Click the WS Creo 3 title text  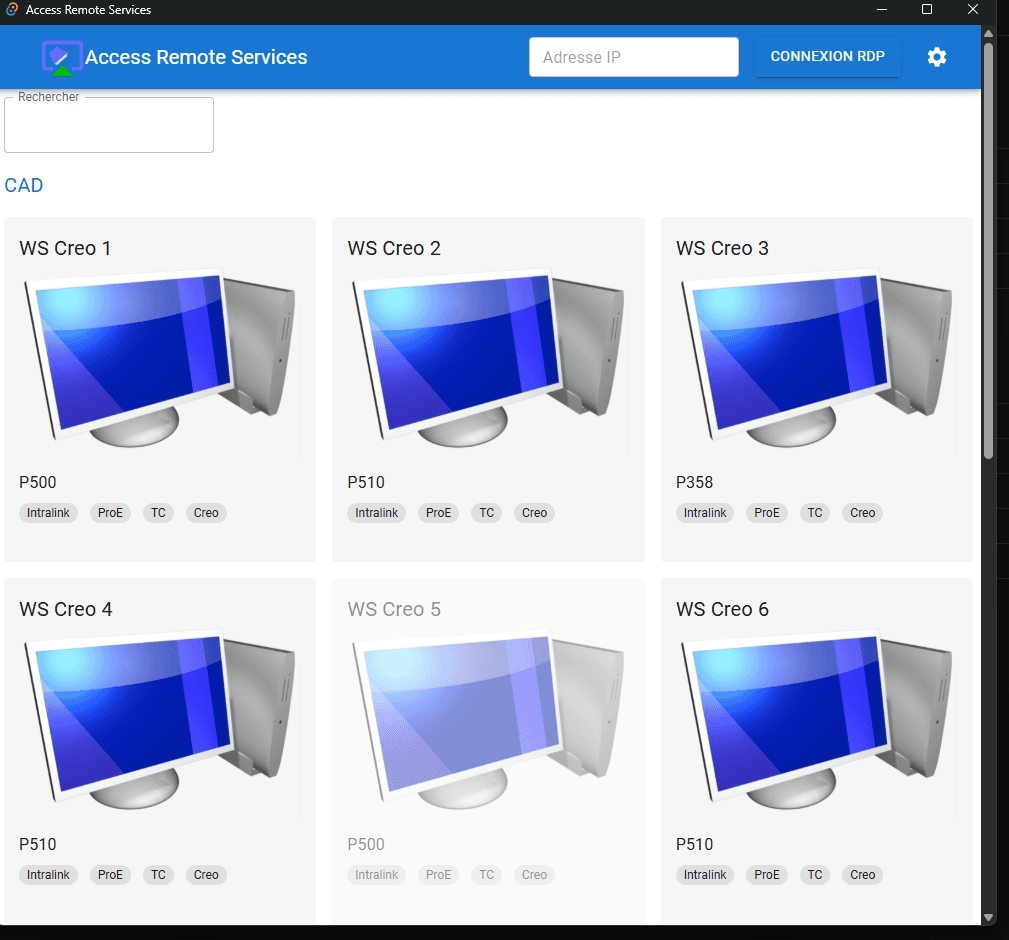pyautogui.click(x=722, y=248)
